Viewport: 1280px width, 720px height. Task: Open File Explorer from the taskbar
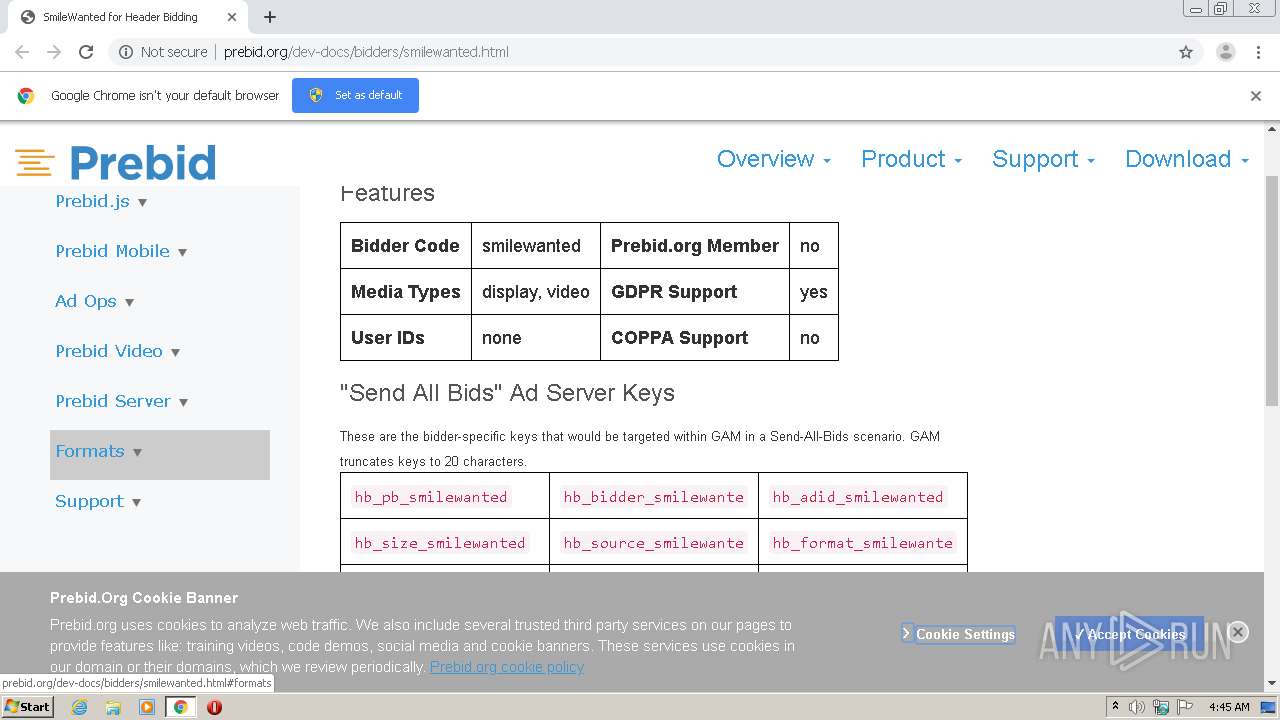[113, 707]
